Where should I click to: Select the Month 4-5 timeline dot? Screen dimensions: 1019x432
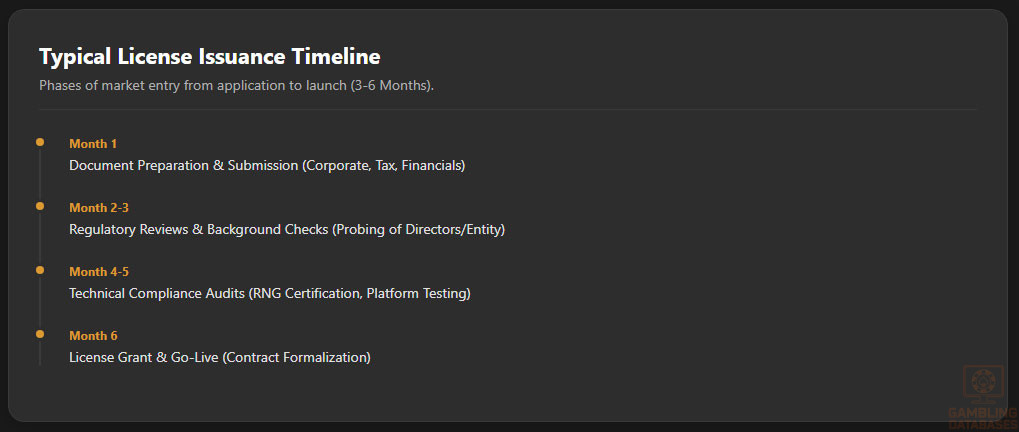click(40, 270)
